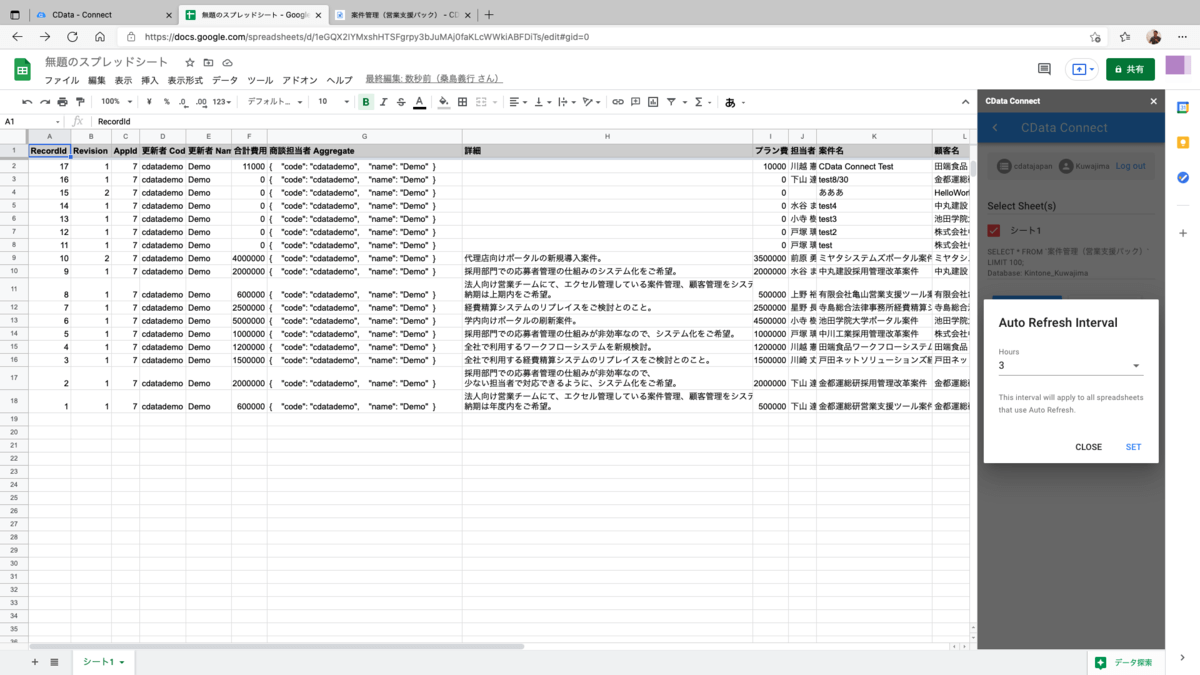This screenshot has height=675, width=1200.
Task: Open the ファイル menu
Action: pyautogui.click(x=62, y=80)
